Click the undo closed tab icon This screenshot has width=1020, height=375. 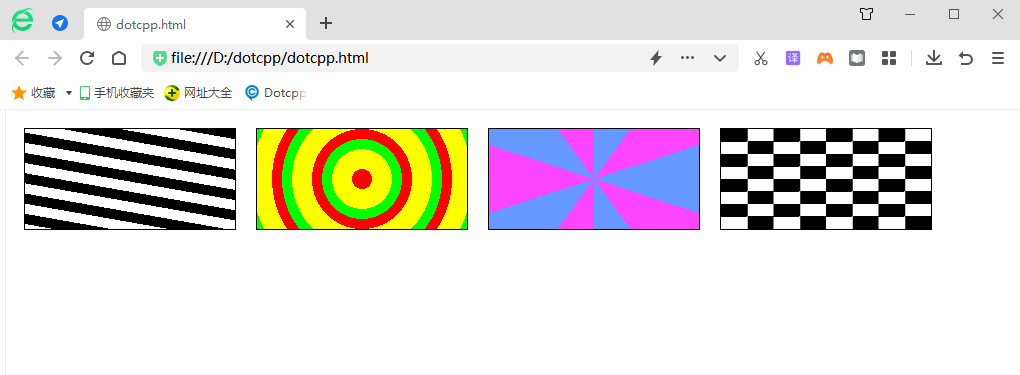click(966, 58)
